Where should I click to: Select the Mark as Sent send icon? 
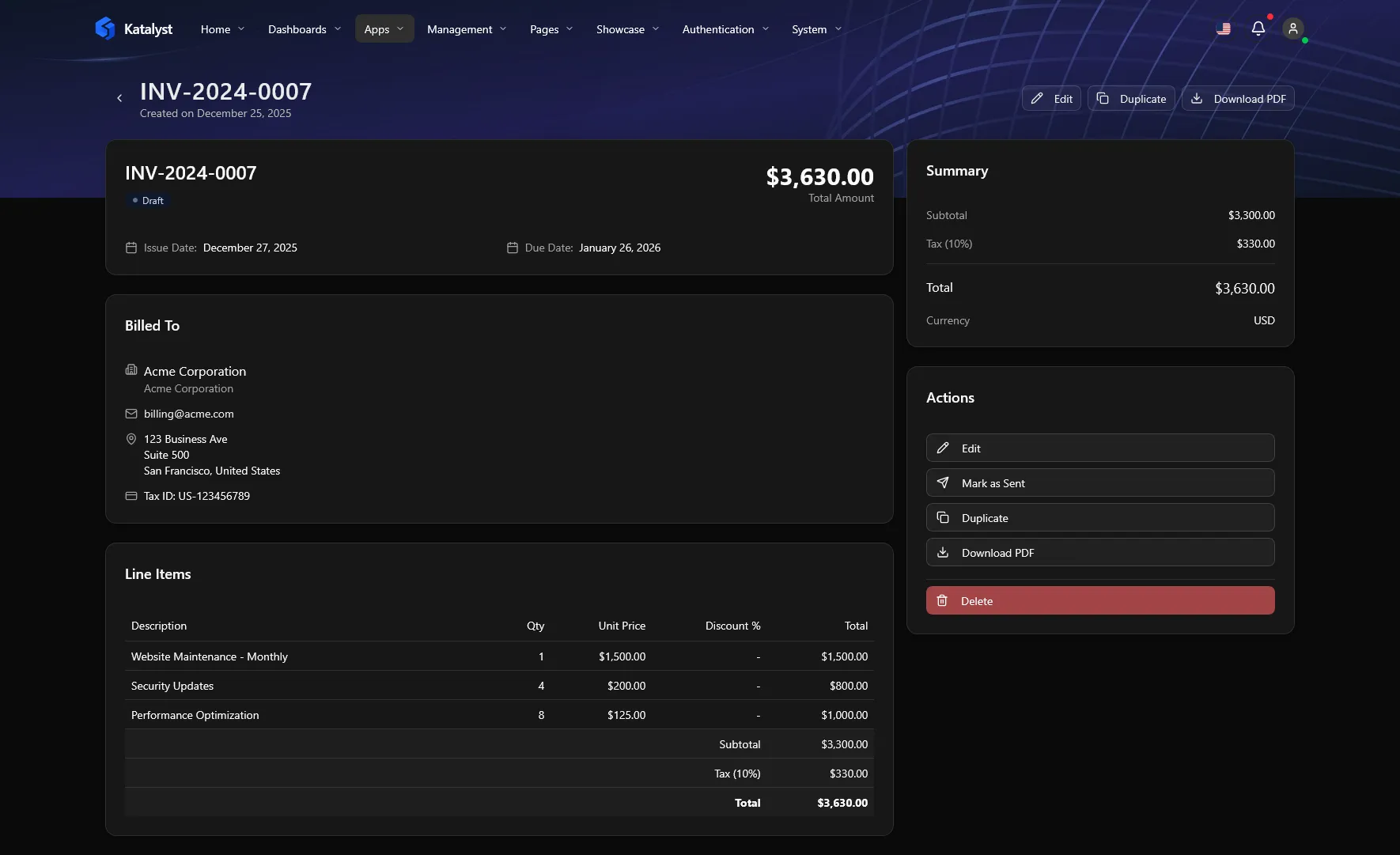coord(942,482)
